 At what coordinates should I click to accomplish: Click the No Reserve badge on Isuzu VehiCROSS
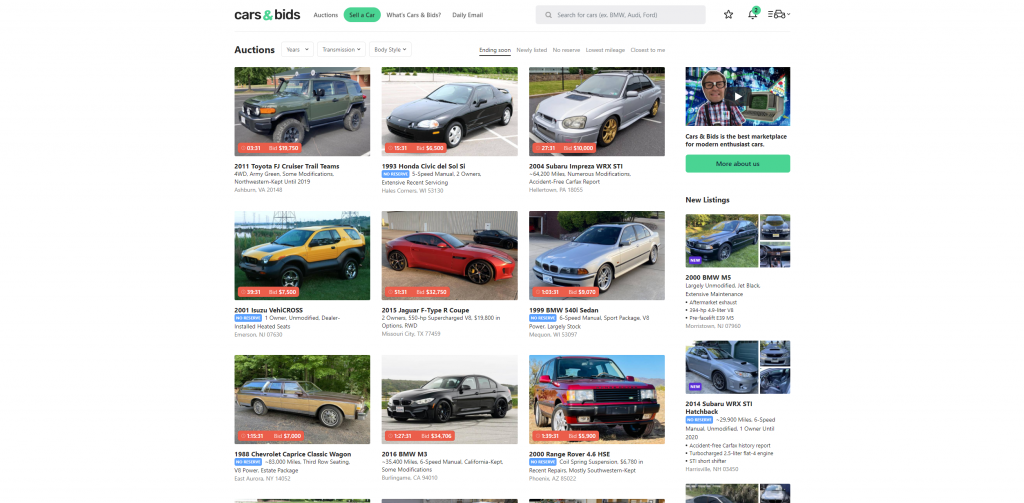[x=248, y=318]
